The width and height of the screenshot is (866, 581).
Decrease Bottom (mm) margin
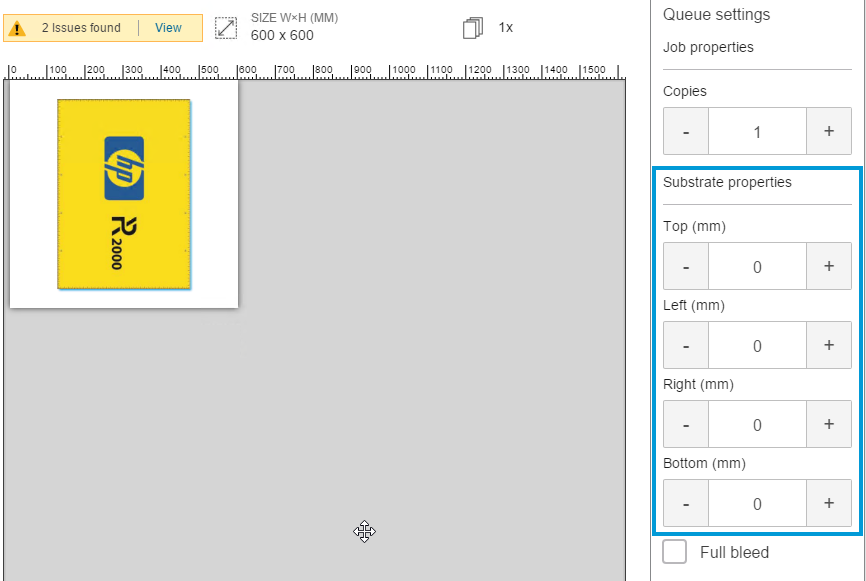[x=686, y=503]
